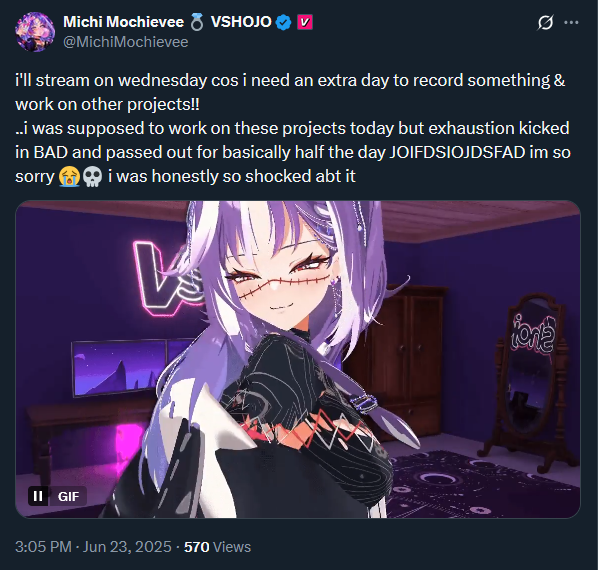Click the blue verified checkmark badge
This screenshot has height=570, width=598.
pyautogui.click(x=283, y=22)
